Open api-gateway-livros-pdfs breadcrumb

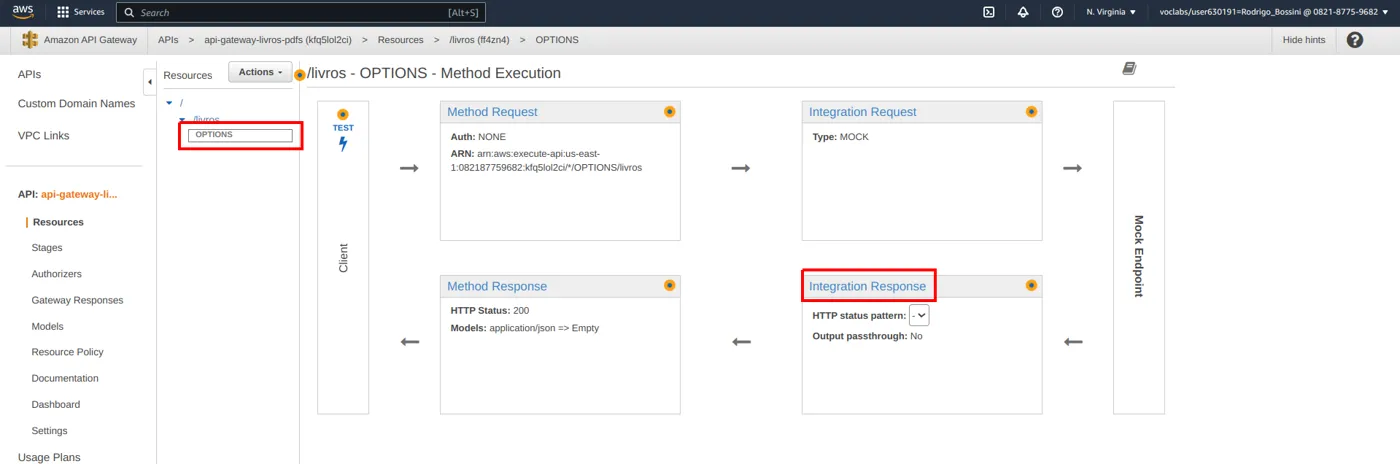tap(278, 40)
